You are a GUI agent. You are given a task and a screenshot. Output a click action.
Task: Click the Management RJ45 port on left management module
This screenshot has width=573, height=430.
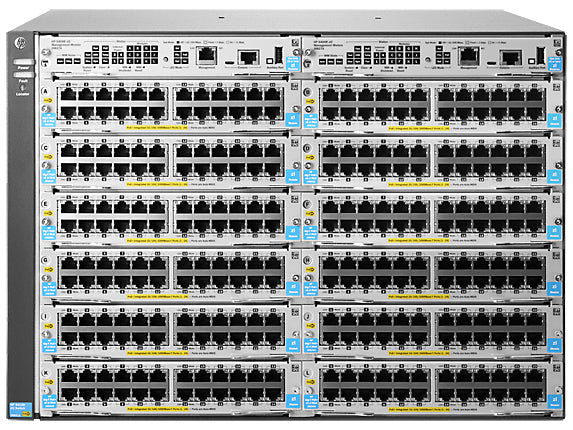coord(207,55)
